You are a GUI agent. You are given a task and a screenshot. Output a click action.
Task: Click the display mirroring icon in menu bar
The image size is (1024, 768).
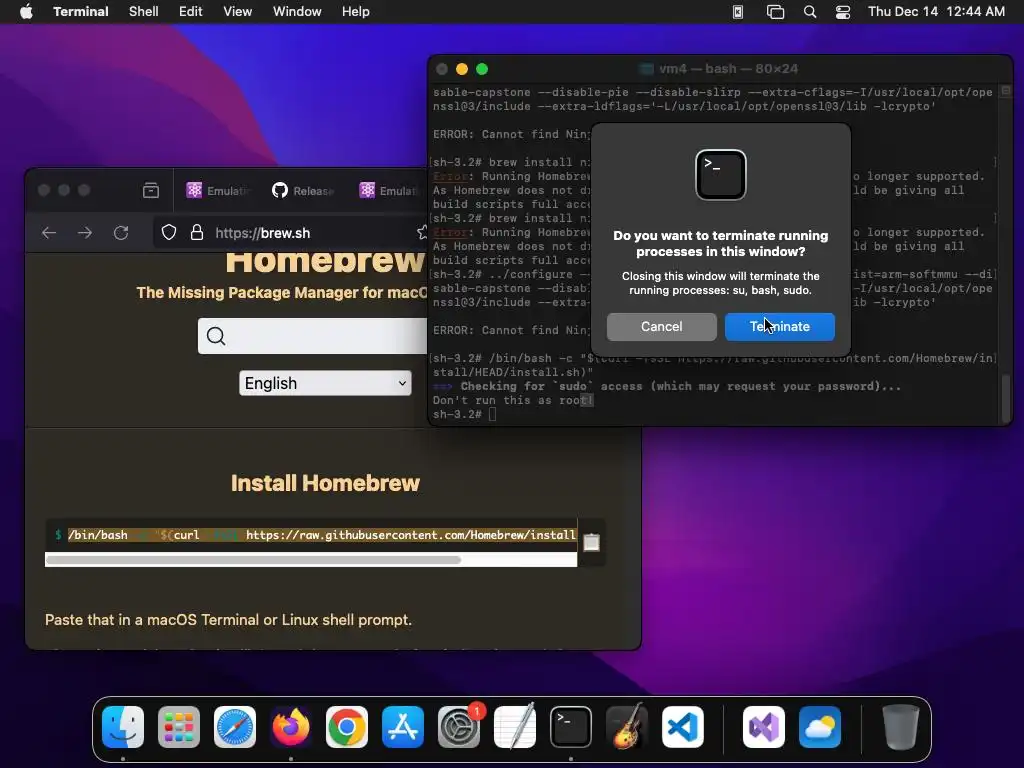click(x=738, y=12)
